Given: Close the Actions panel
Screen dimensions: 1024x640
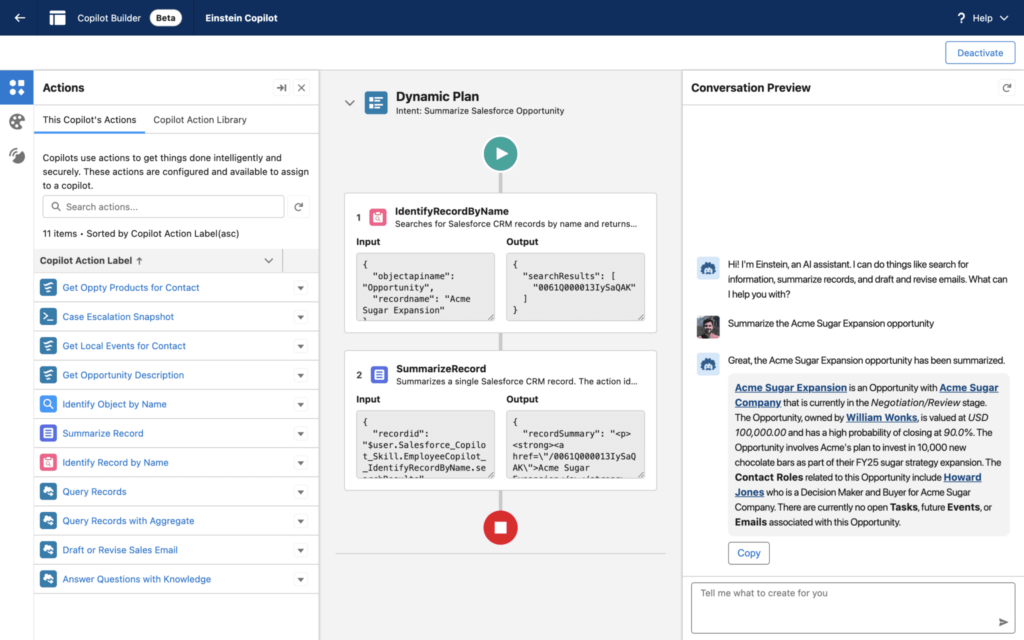Looking at the screenshot, I should point(301,88).
